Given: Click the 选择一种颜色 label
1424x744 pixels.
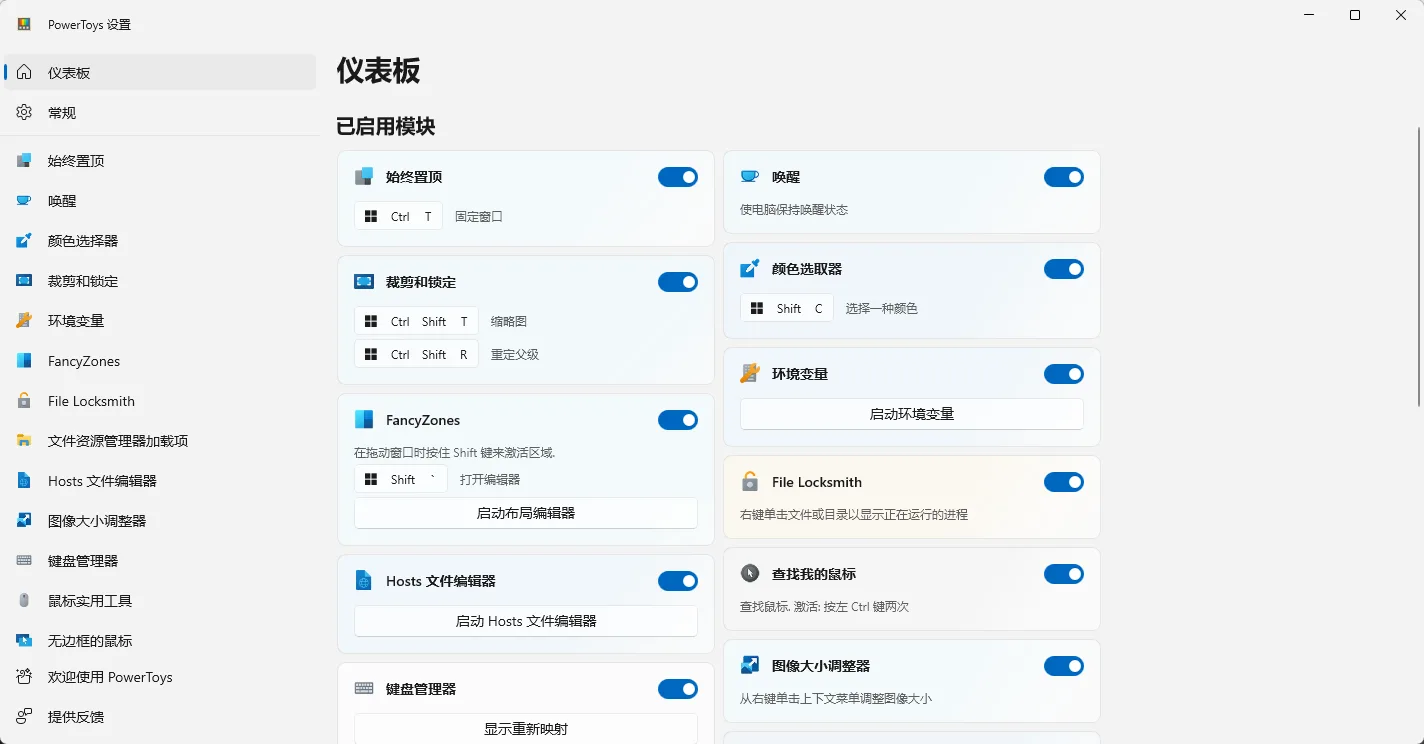Looking at the screenshot, I should [x=882, y=309].
